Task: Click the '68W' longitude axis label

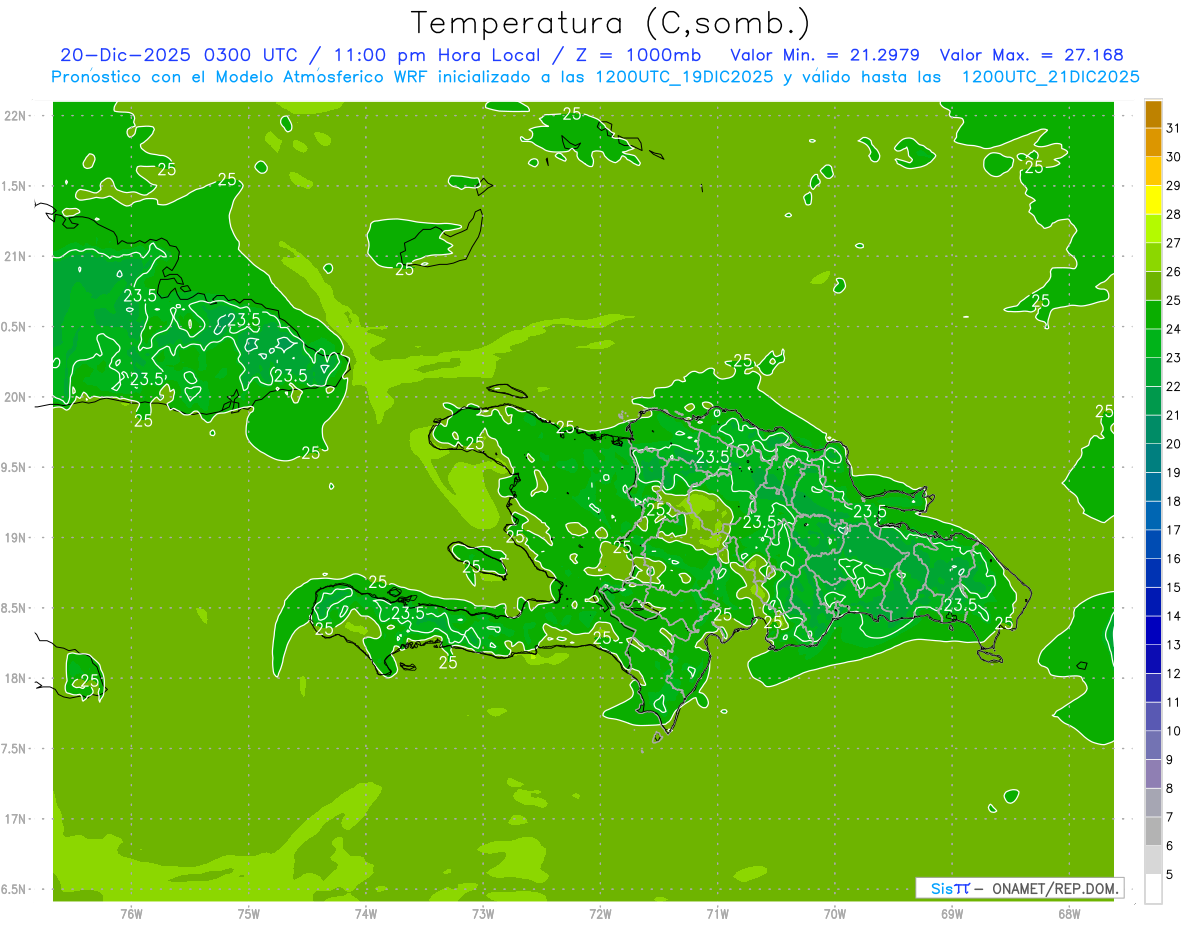Action: (x=1069, y=914)
